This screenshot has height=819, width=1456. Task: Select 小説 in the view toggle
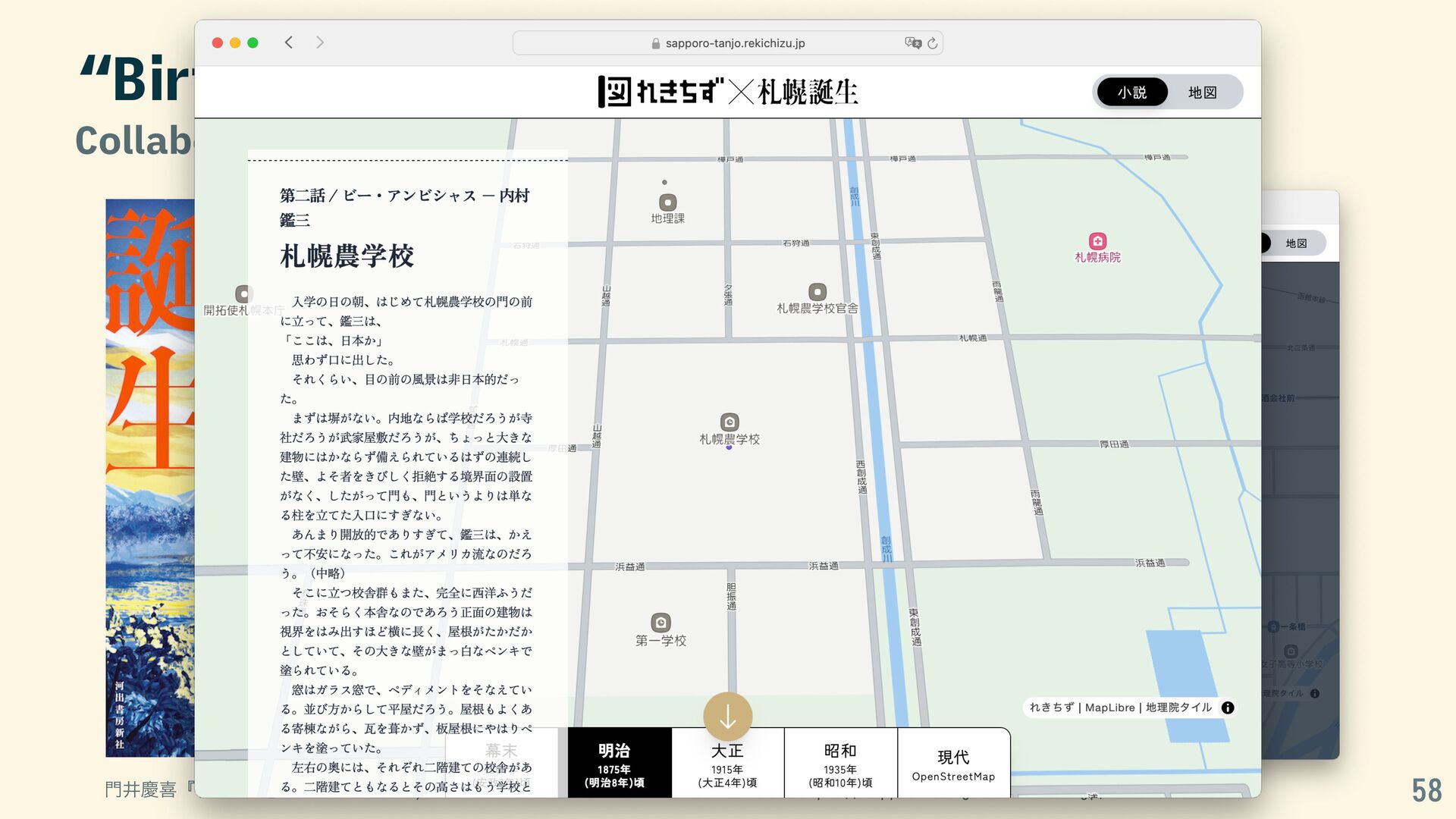tap(1132, 93)
